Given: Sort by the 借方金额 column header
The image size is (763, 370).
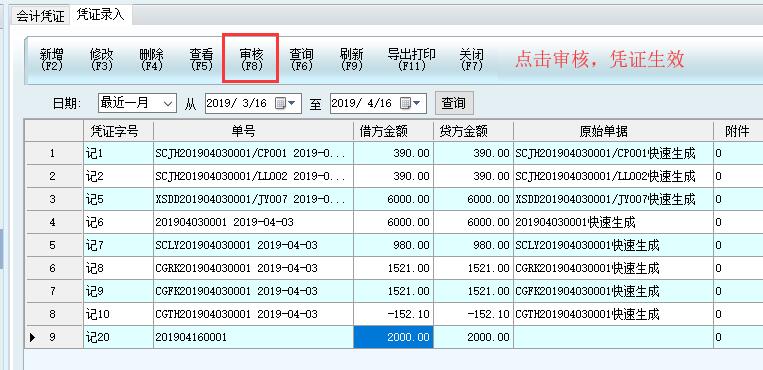Looking at the screenshot, I should pos(393,130).
